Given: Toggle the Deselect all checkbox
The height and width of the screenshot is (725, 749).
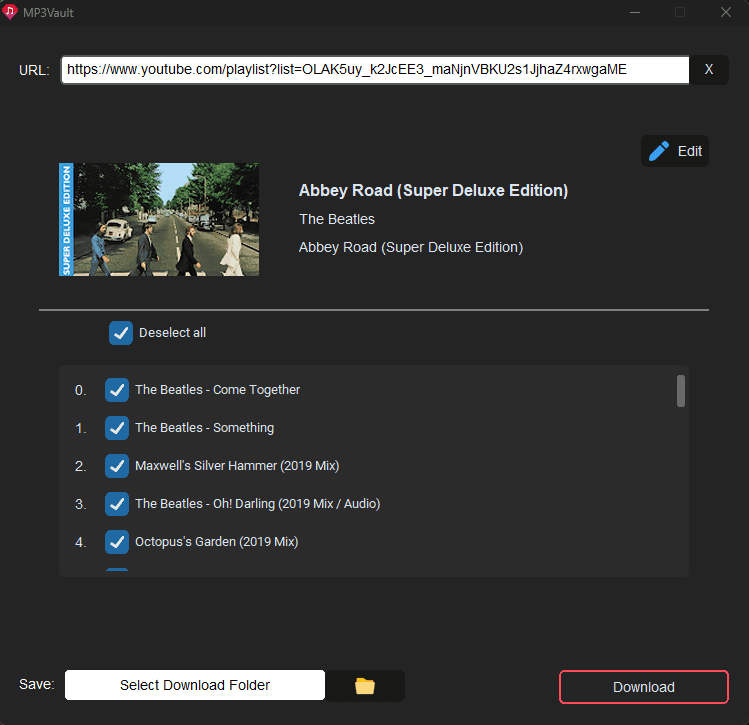Looking at the screenshot, I should 121,333.
